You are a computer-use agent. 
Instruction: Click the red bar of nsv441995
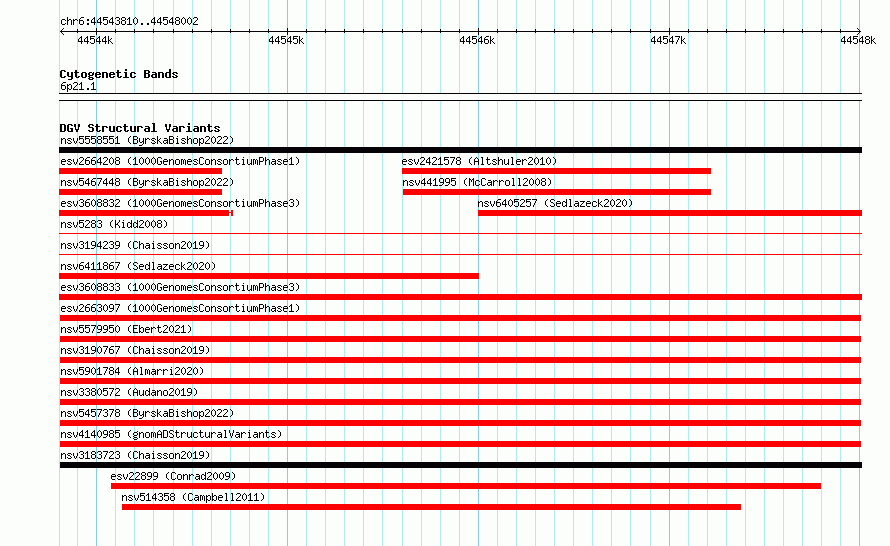pyautogui.click(x=557, y=192)
